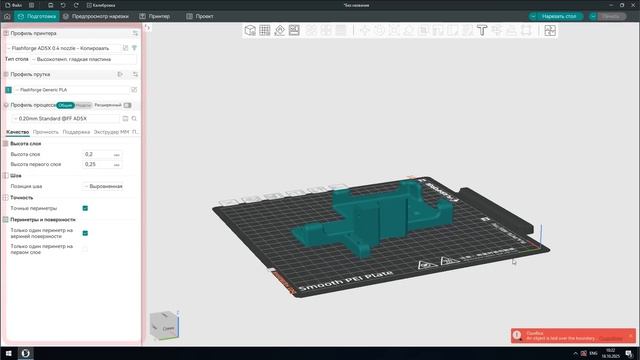Select the Общие process mode toggle
The image size is (640, 360).
[65, 105]
